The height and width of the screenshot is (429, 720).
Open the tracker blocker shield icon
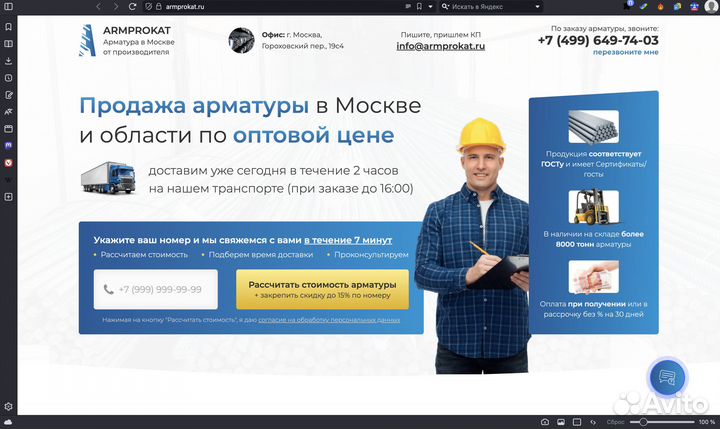coord(148,6)
